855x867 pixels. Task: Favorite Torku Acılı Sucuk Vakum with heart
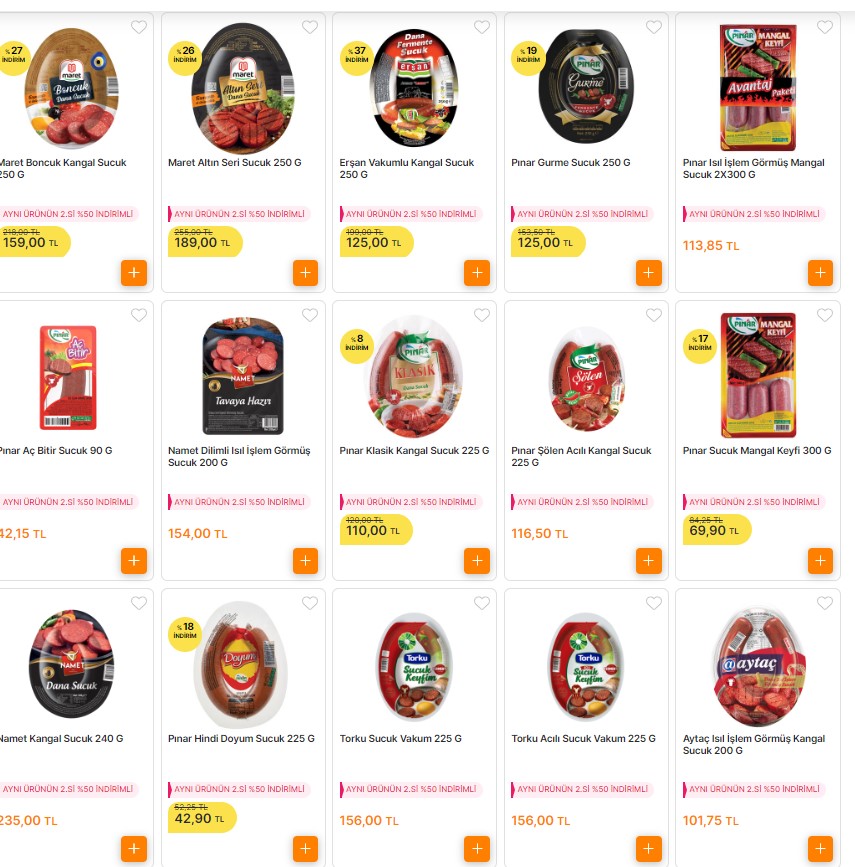point(654,603)
